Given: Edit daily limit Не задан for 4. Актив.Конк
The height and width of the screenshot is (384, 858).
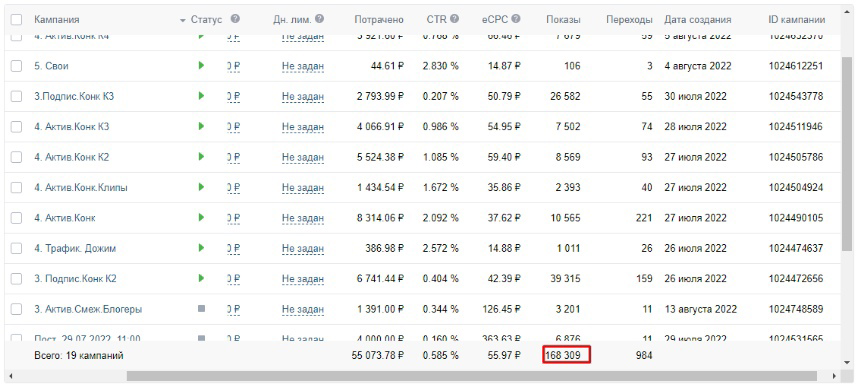Looking at the screenshot, I should click(x=303, y=218).
